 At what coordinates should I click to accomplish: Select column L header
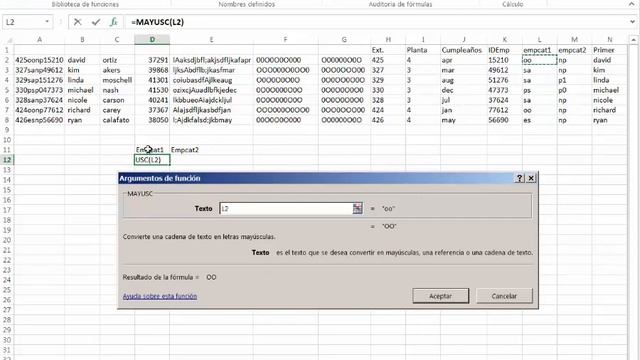pos(540,40)
